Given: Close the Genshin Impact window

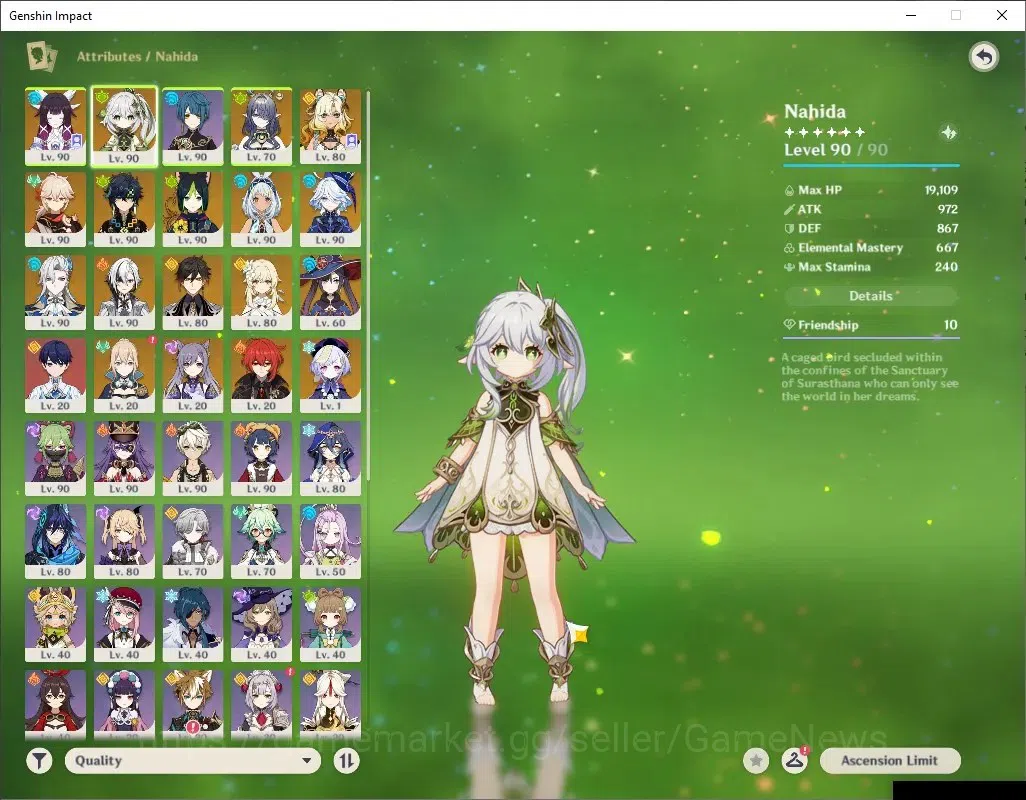Looking at the screenshot, I should 1002,15.
